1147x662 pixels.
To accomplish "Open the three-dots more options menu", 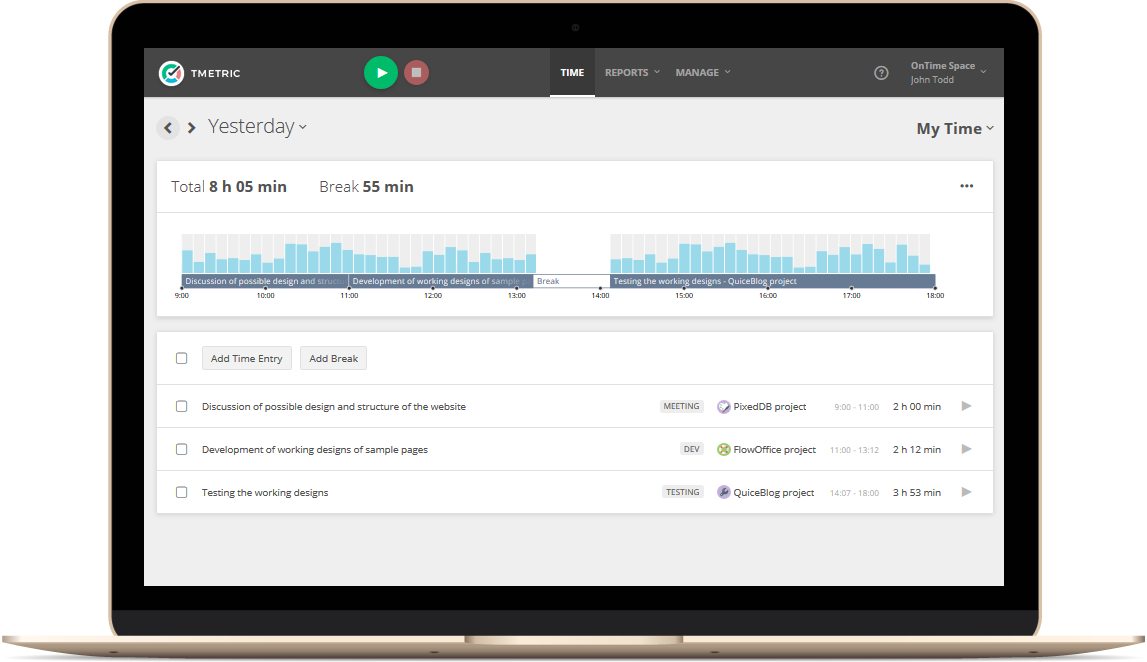I will coord(966,186).
